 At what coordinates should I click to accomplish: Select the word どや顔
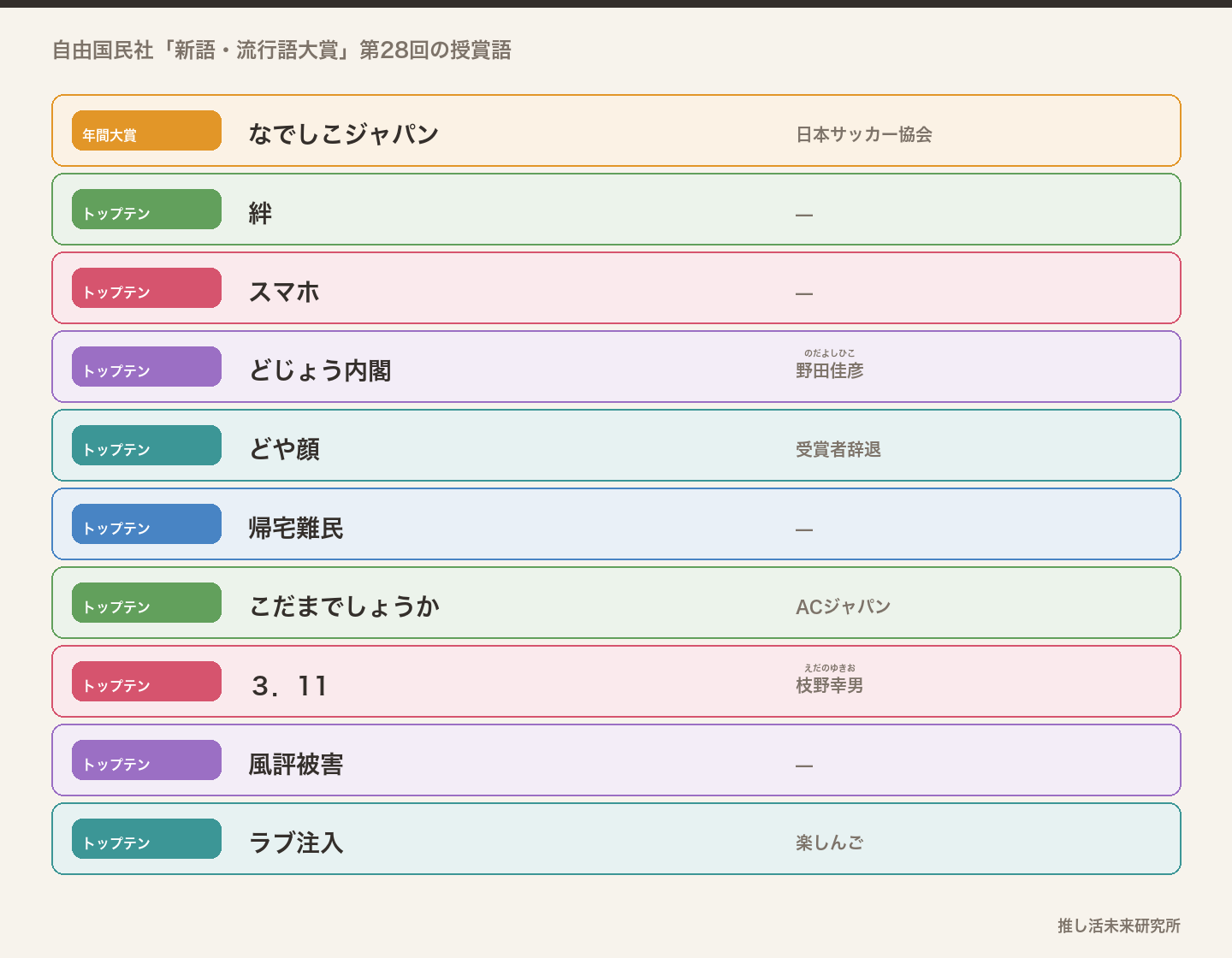point(284,449)
